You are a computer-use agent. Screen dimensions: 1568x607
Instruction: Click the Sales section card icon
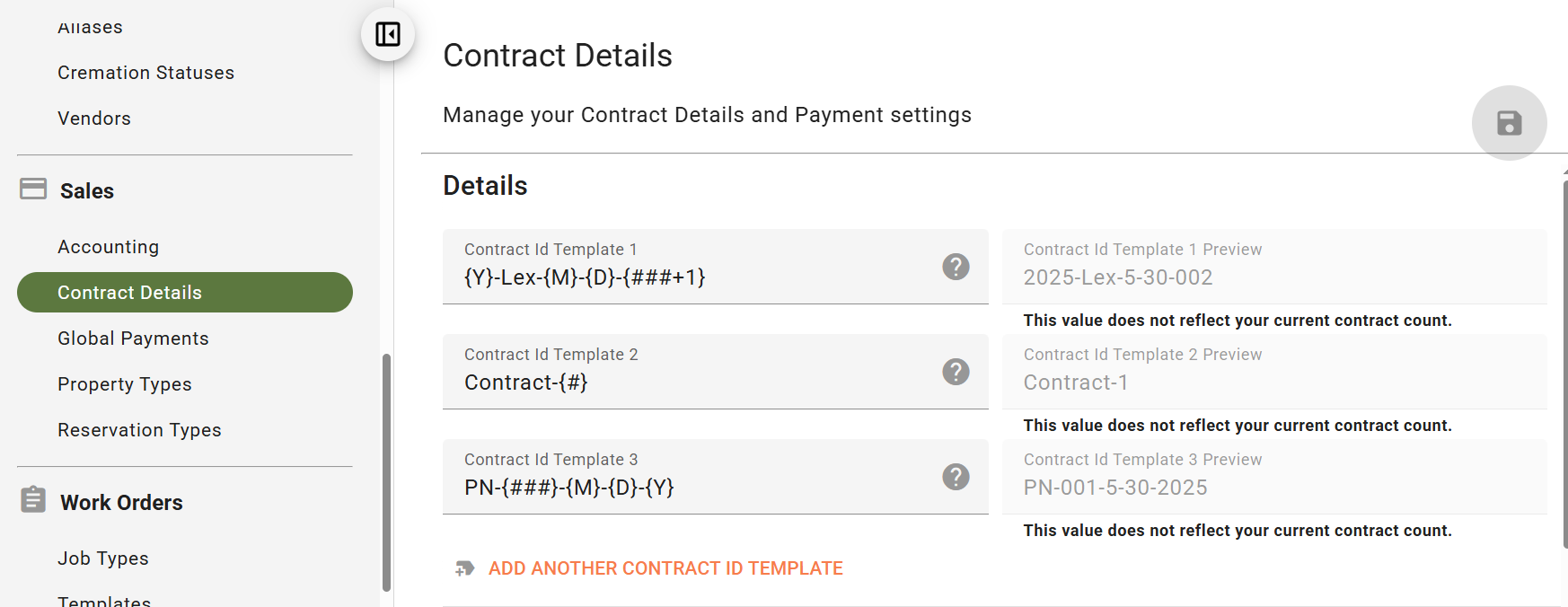click(33, 189)
